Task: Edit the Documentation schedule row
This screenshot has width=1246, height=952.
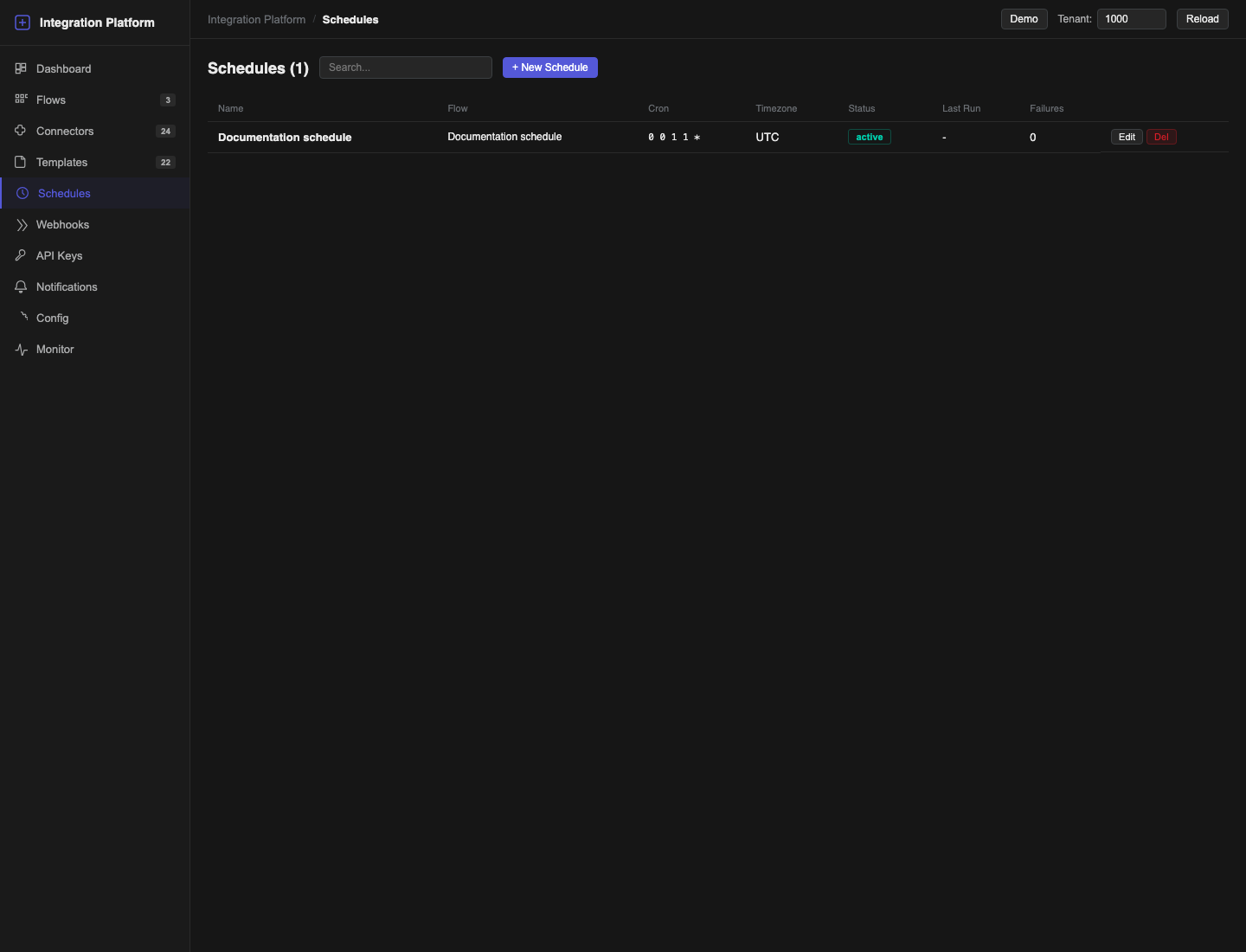Action: [x=1127, y=137]
